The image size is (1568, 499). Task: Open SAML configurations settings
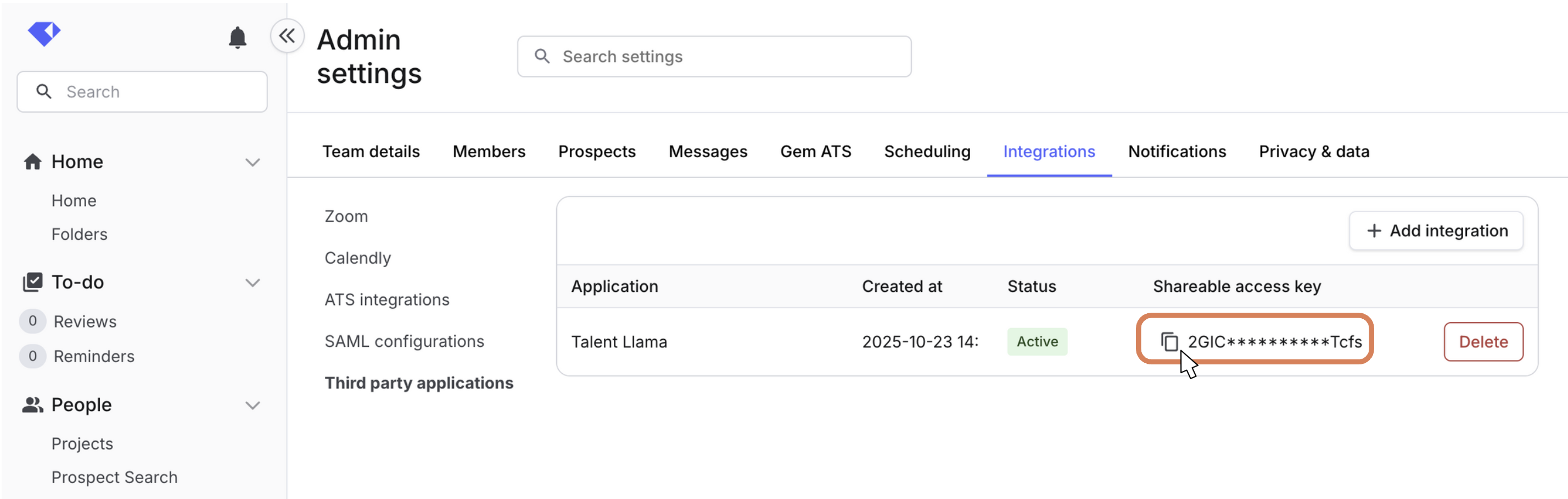404,341
